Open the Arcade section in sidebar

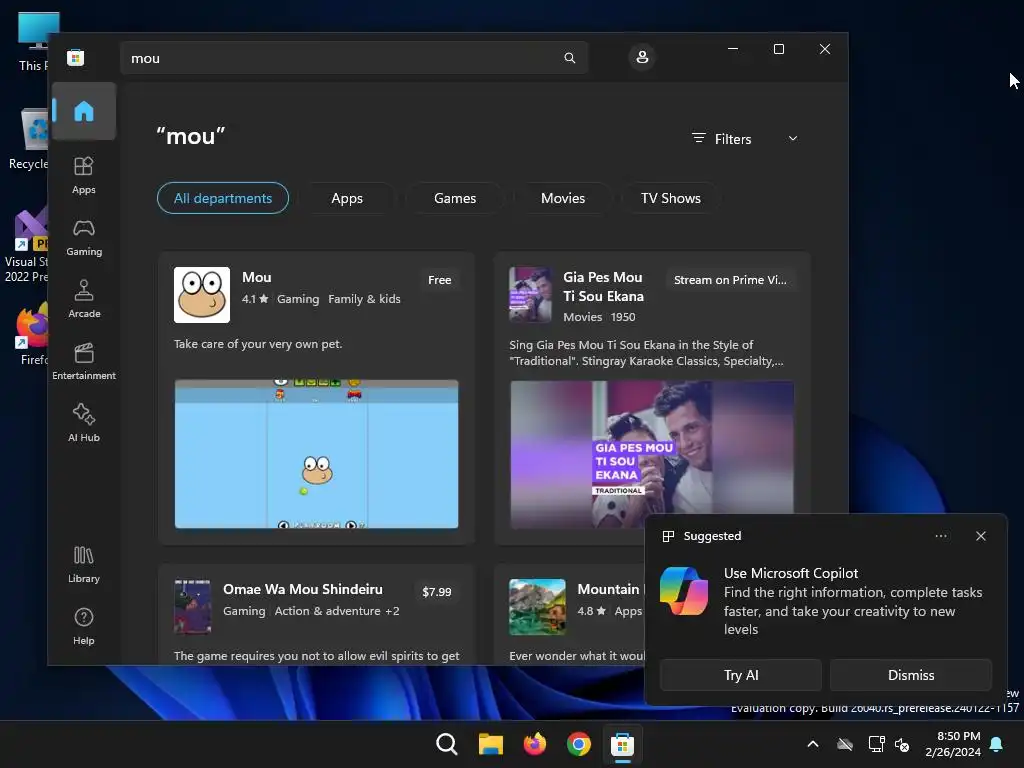pos(84,299)
